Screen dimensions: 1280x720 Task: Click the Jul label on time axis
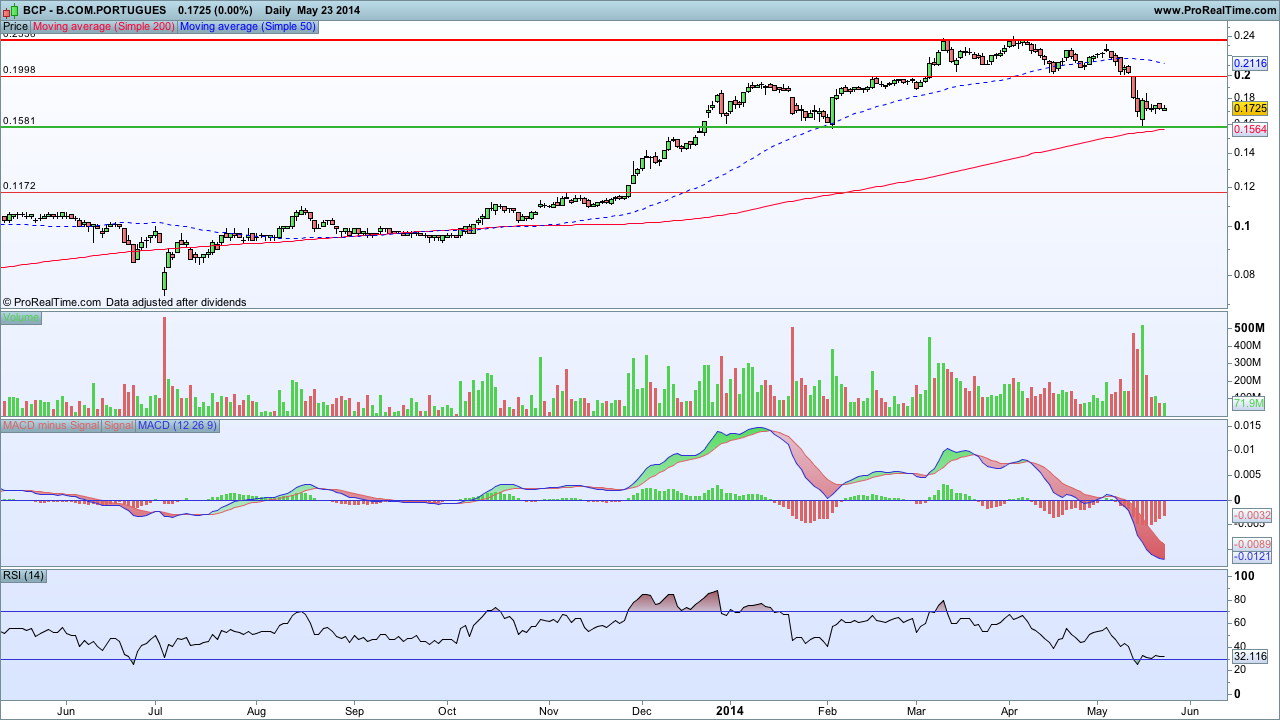tap(155, 711)
